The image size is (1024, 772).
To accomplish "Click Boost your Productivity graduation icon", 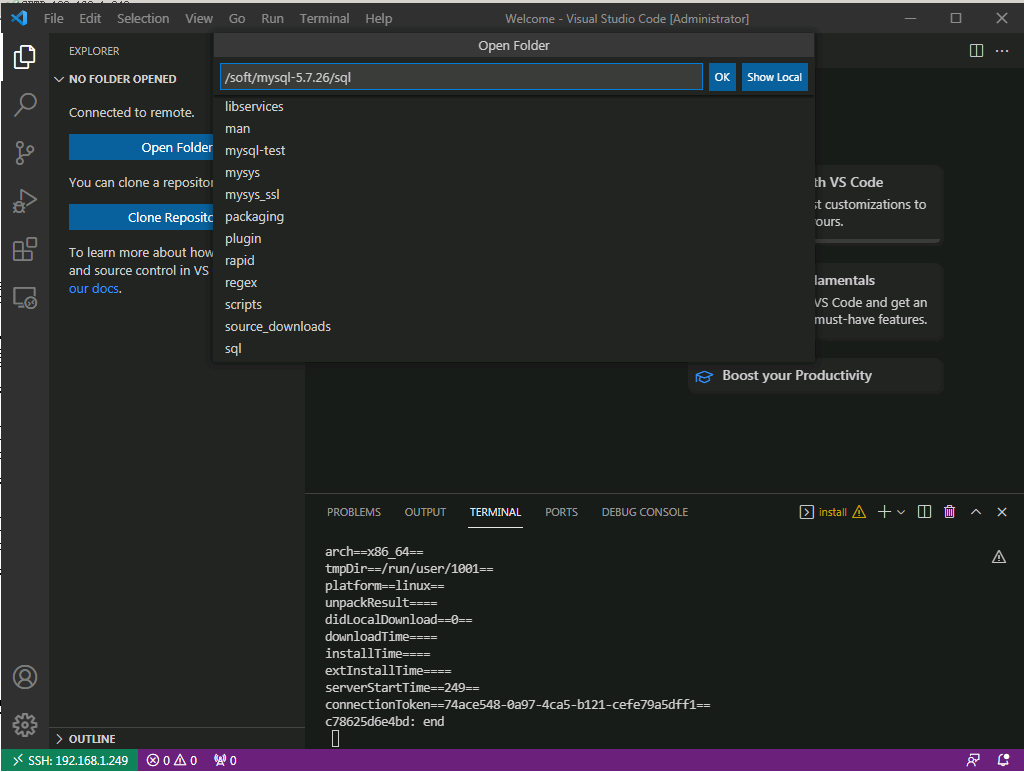I will (704, 377).
